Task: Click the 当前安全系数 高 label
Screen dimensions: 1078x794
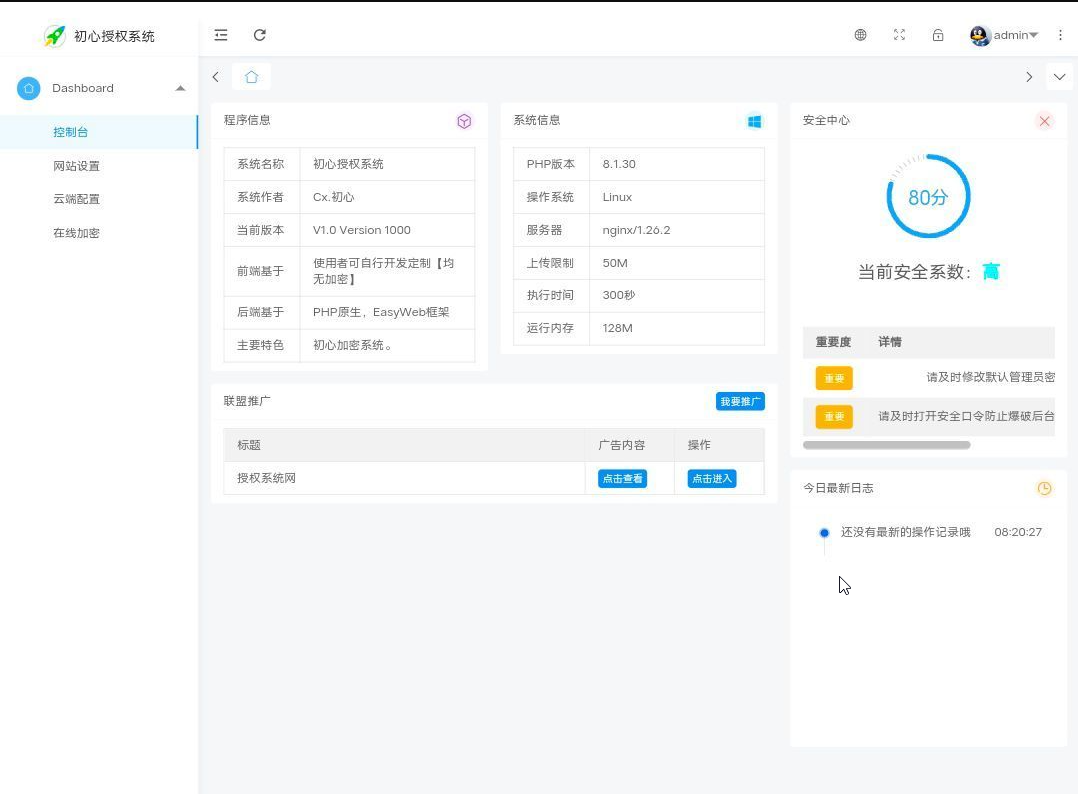Action: [x=928, y=272]
